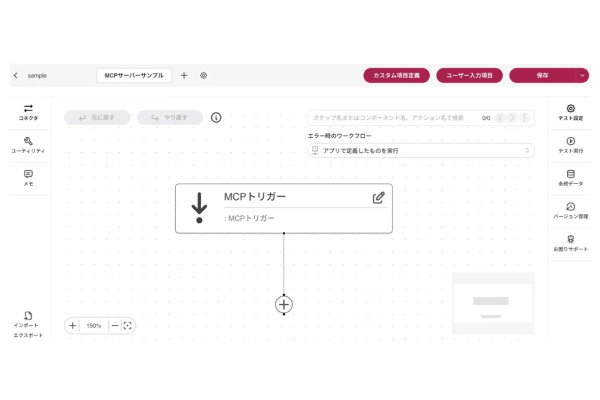Add a new tab with plus button
The height and width of the screenshot is (400, 600).
point(184,75)
